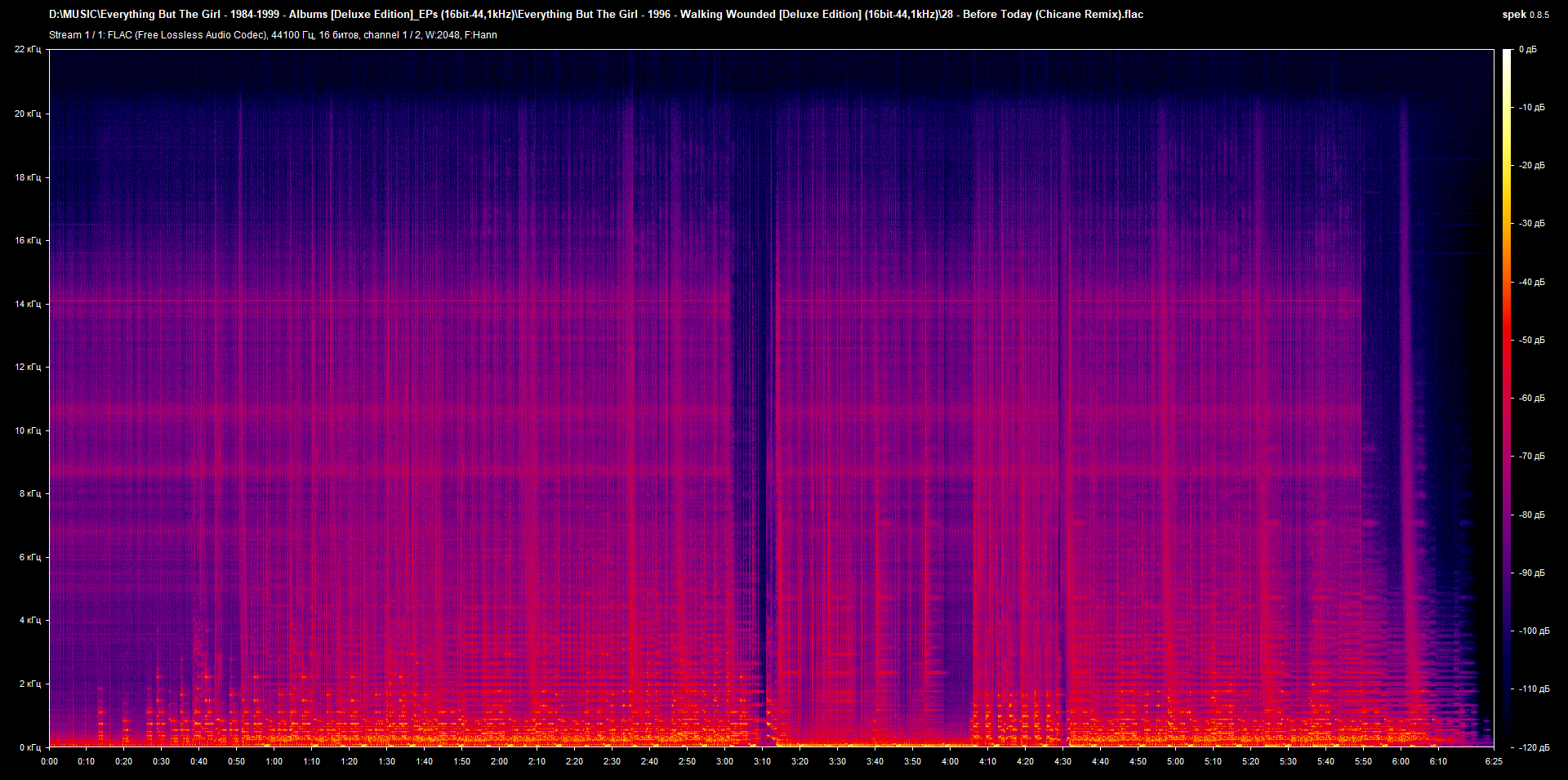Click the '1:00' time axis label

274,761
